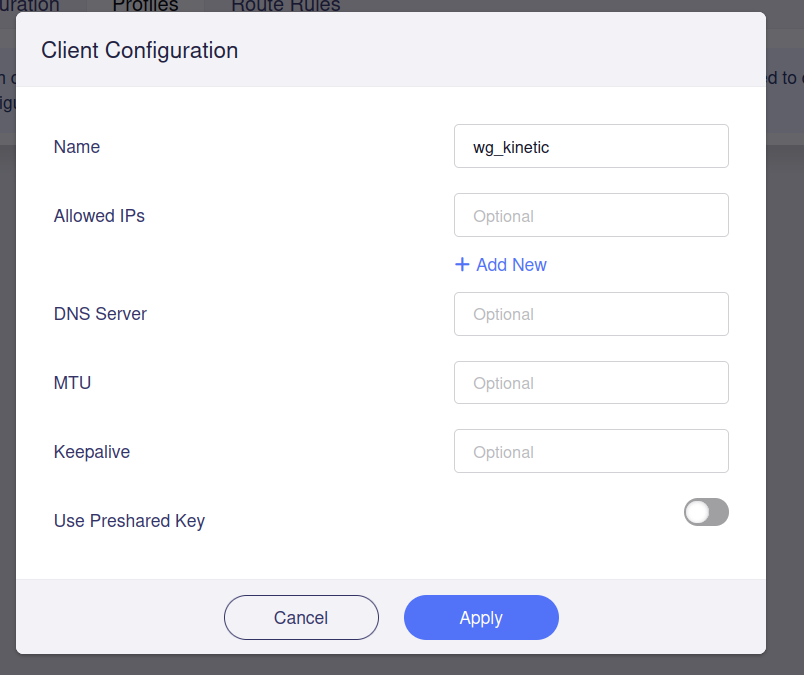Click the Allowed IPs label
This screenshot has height=675, width=804.
point(99,216)
